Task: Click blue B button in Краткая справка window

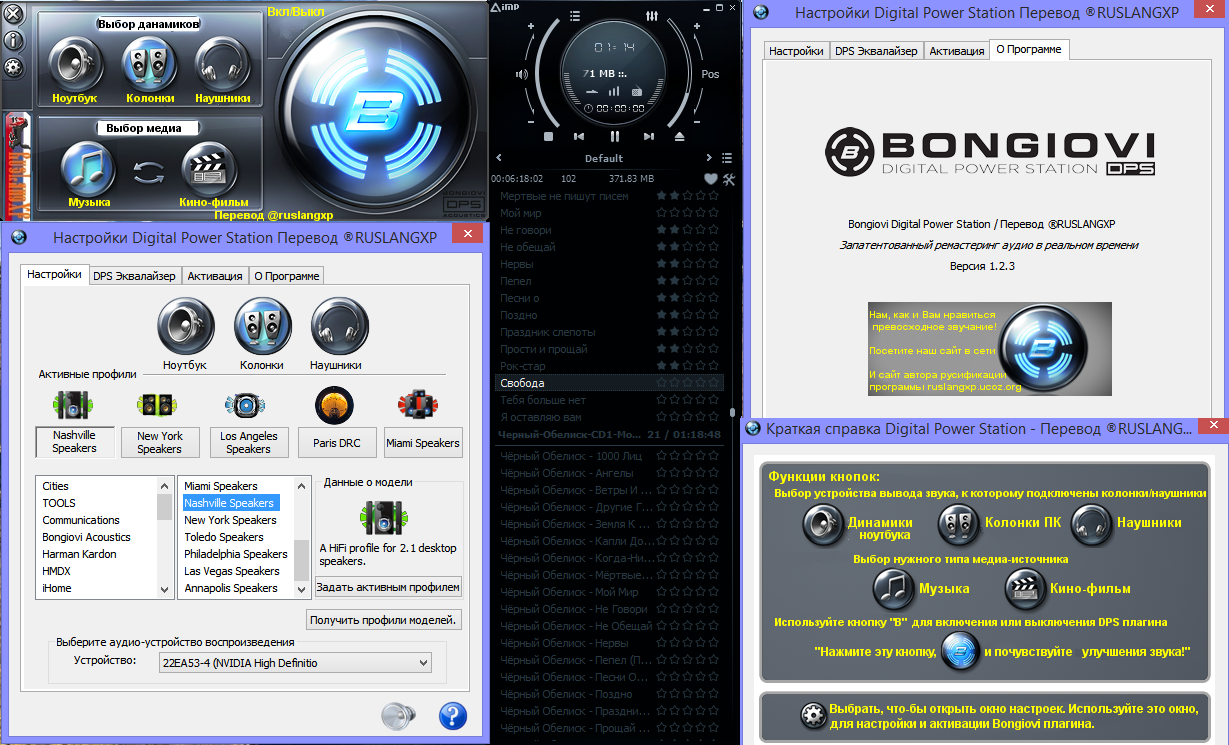Action: (x=960, y=651)
